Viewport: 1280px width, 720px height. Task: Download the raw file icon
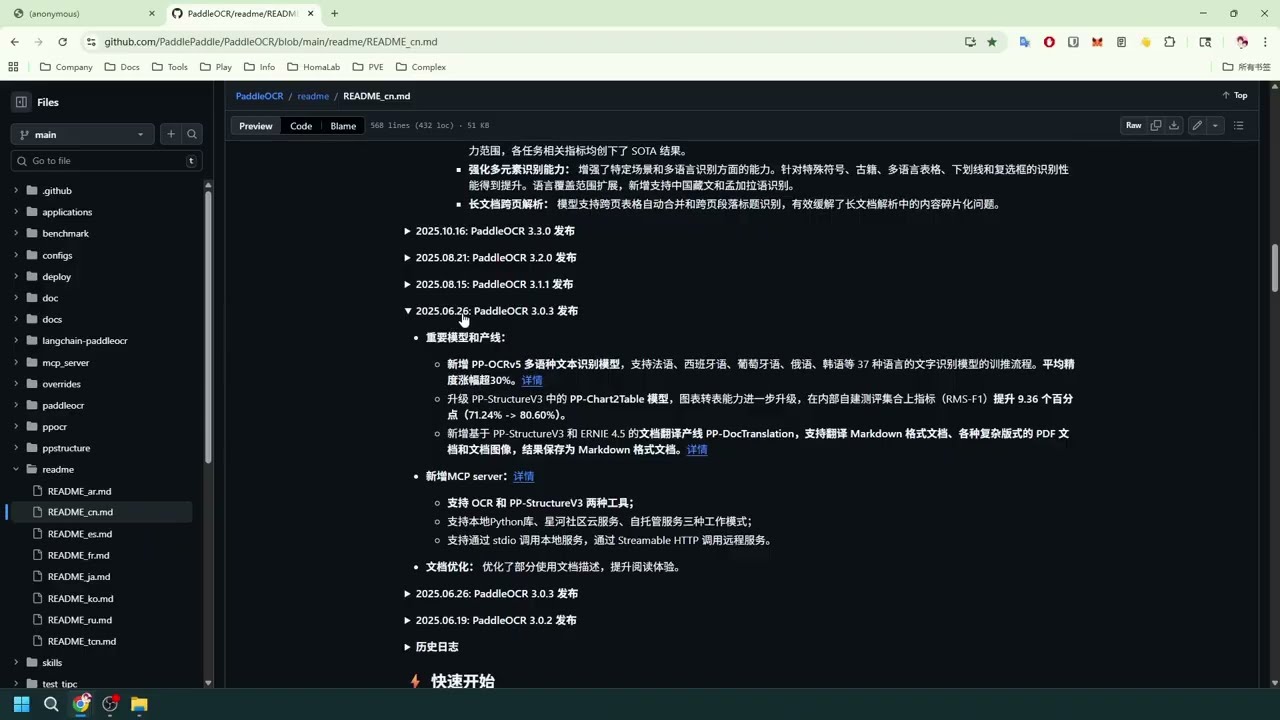coord(1174,126)
